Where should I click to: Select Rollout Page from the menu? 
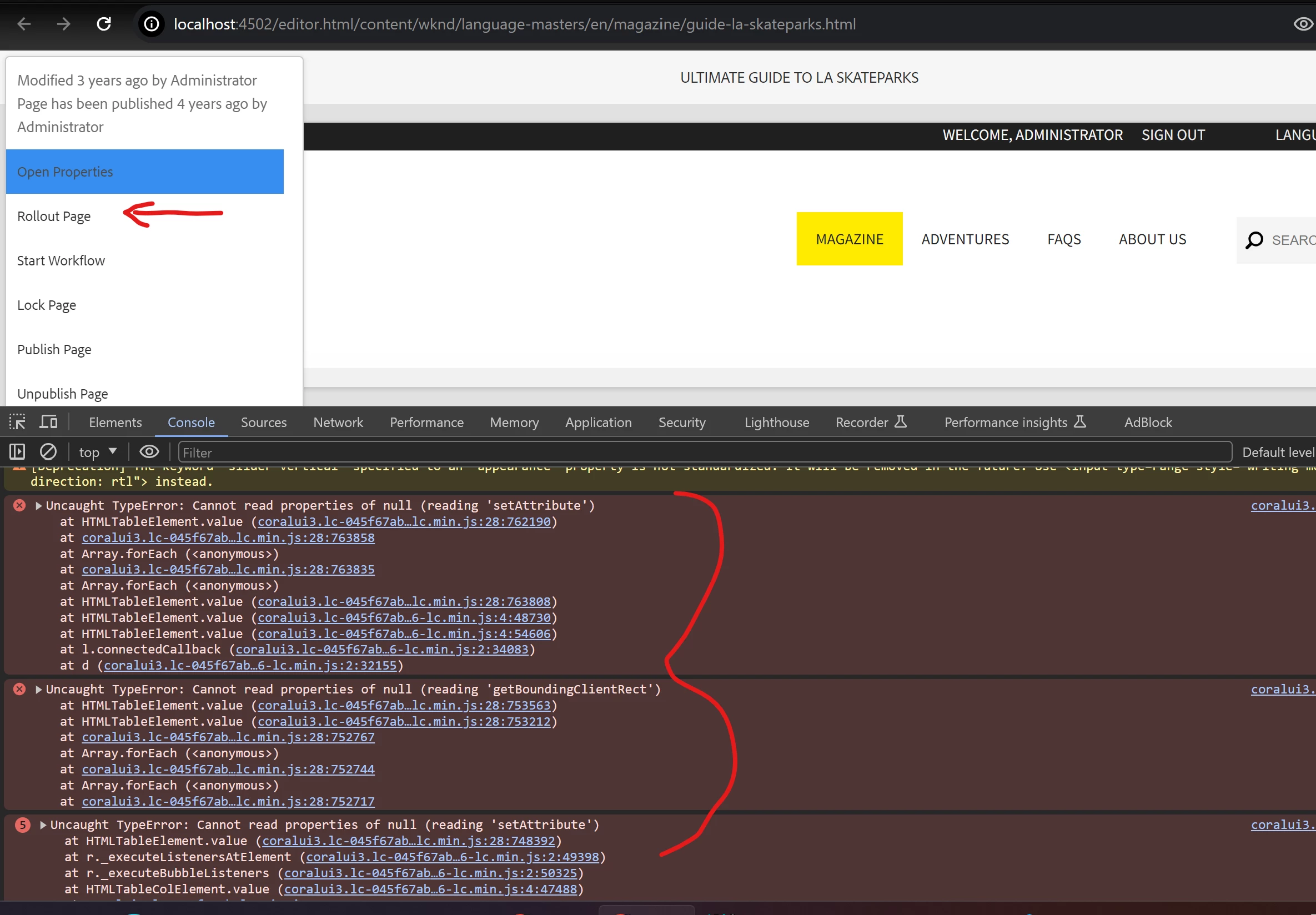pos(54,216)
